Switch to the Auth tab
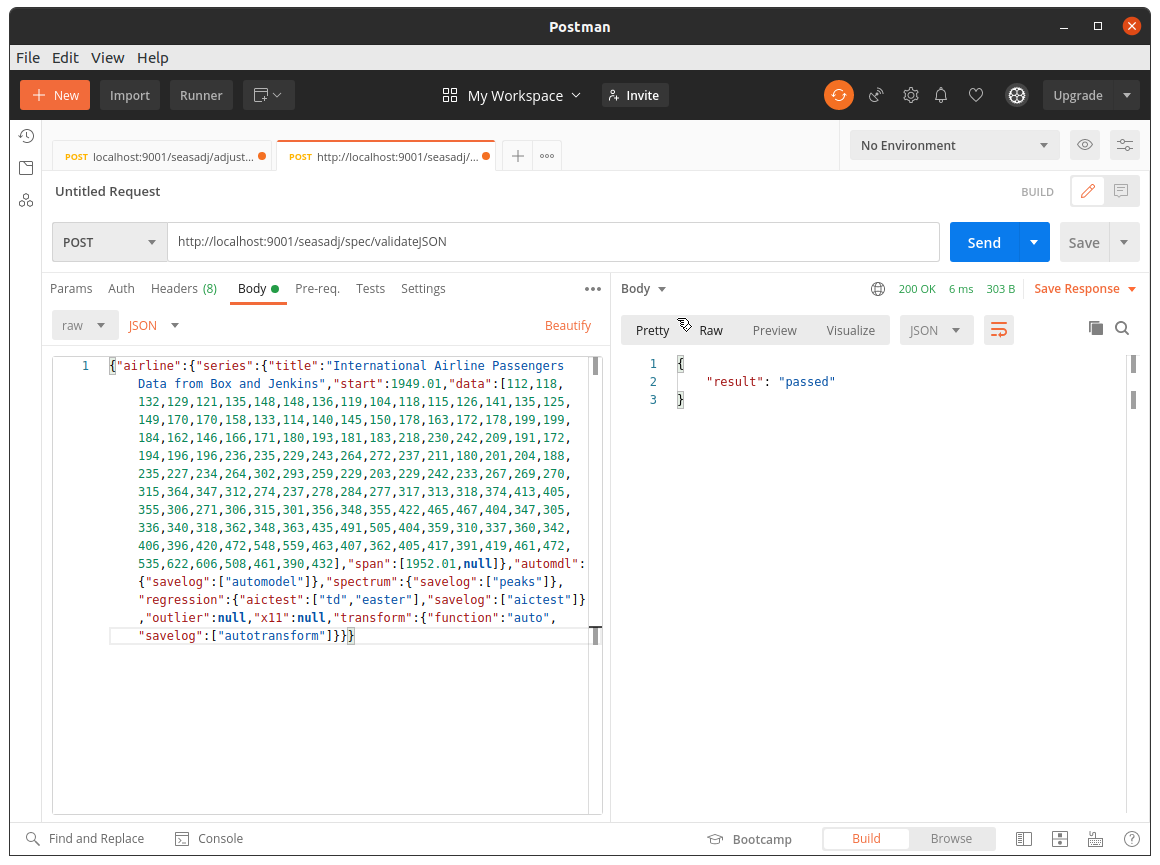 click(121, 289)
